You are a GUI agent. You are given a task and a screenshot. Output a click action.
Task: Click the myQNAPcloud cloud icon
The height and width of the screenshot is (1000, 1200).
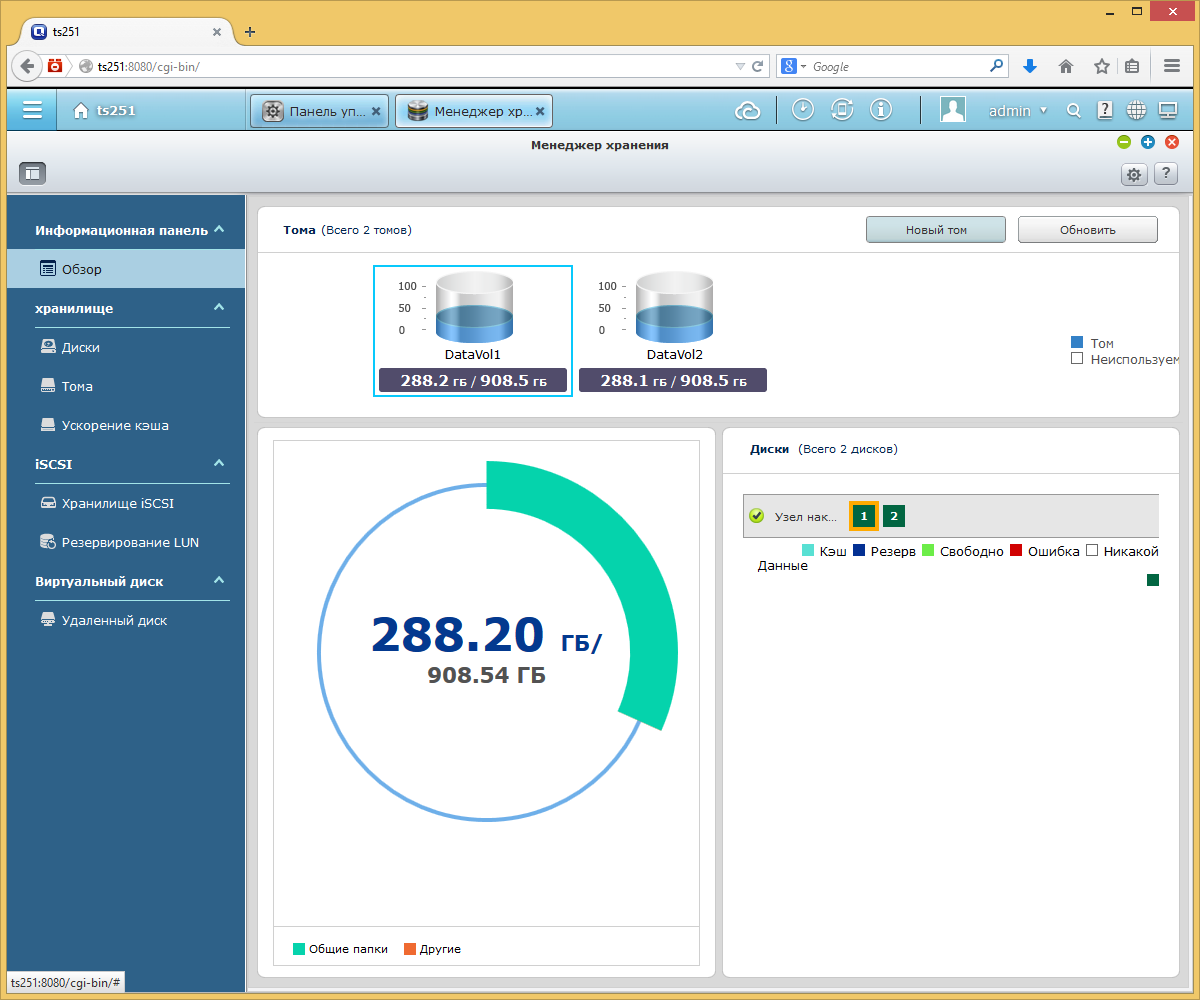[x=748, y=111]
